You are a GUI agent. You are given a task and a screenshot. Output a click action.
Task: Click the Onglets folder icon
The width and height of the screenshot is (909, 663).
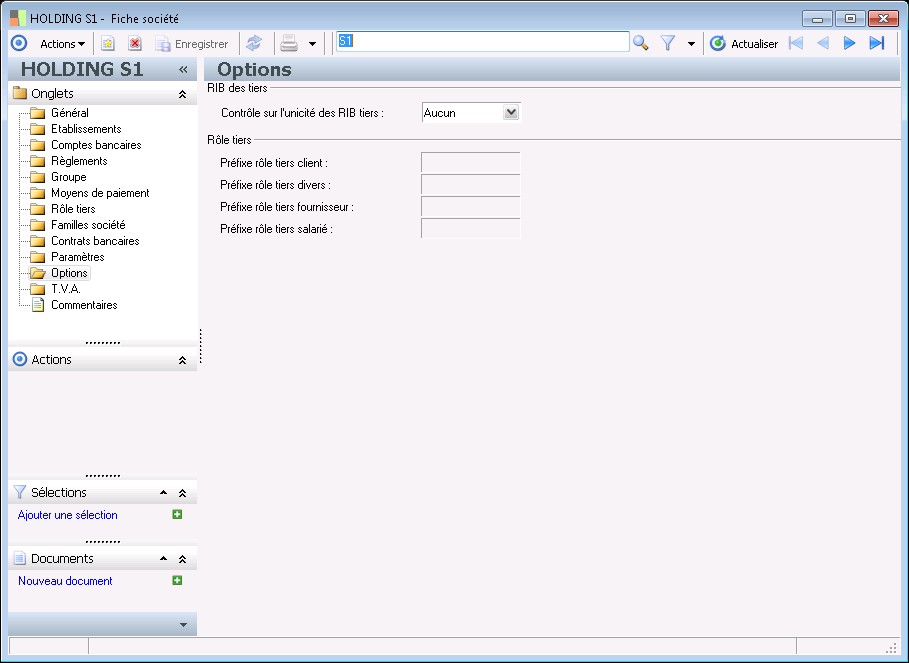pyautogui.click(x=20, y=93)
